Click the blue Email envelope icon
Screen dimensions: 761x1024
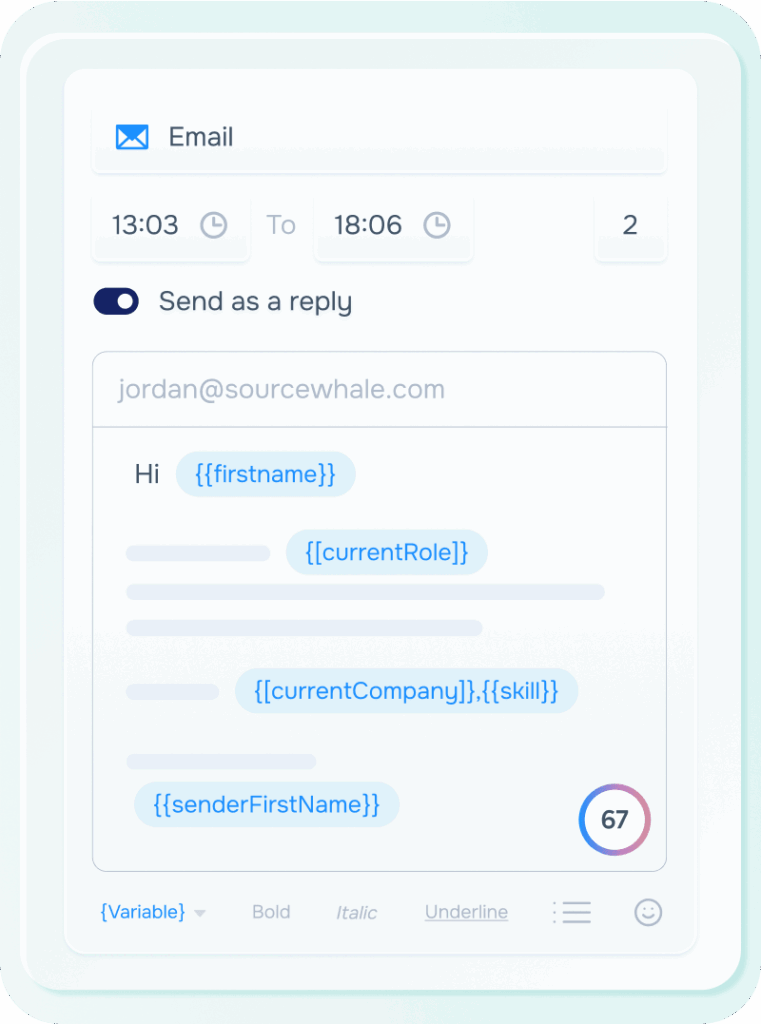click(132, 137)
